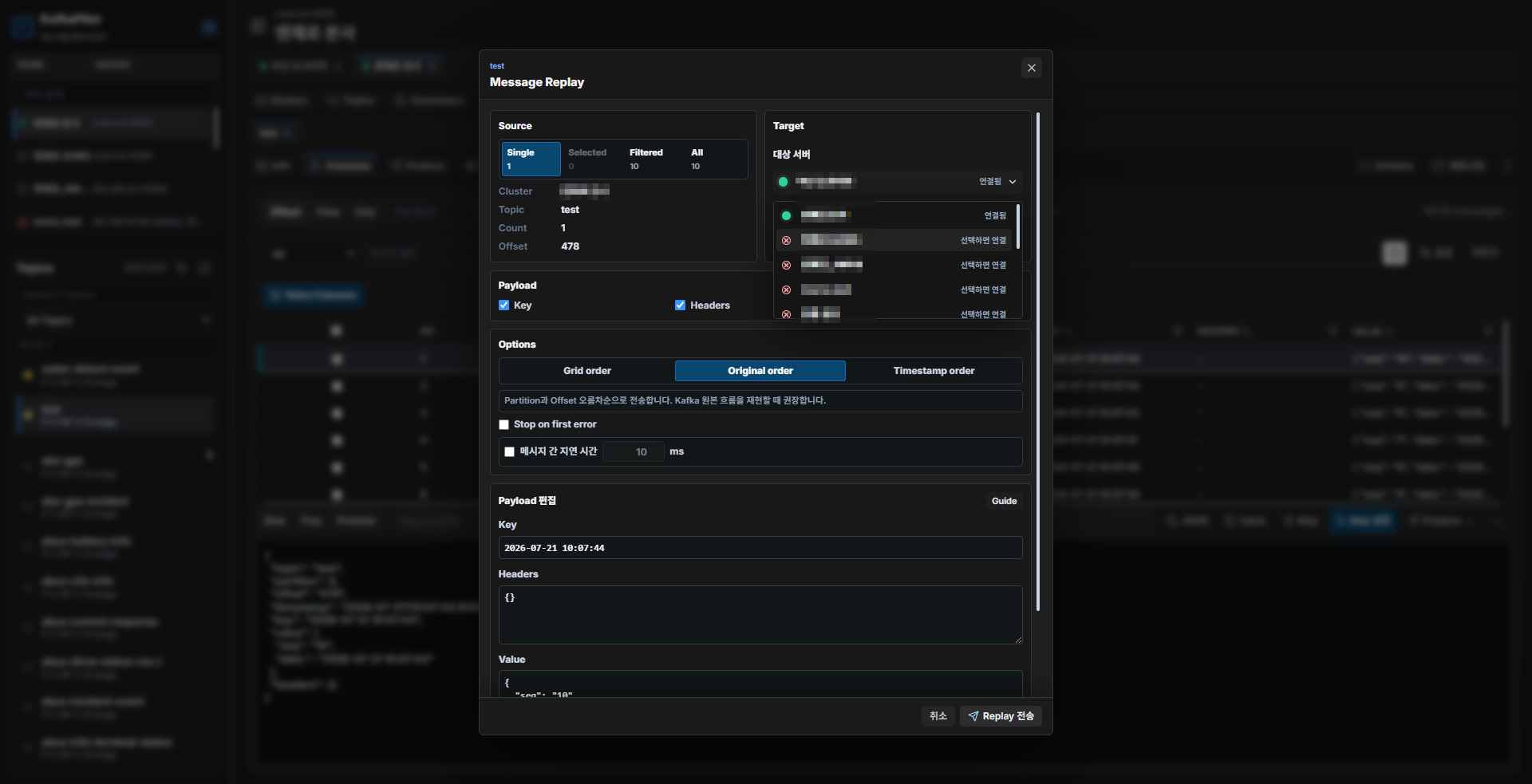Uncheck the Key payload checkbox
This screenshot has width=1532, height=784.
(503, 305)
